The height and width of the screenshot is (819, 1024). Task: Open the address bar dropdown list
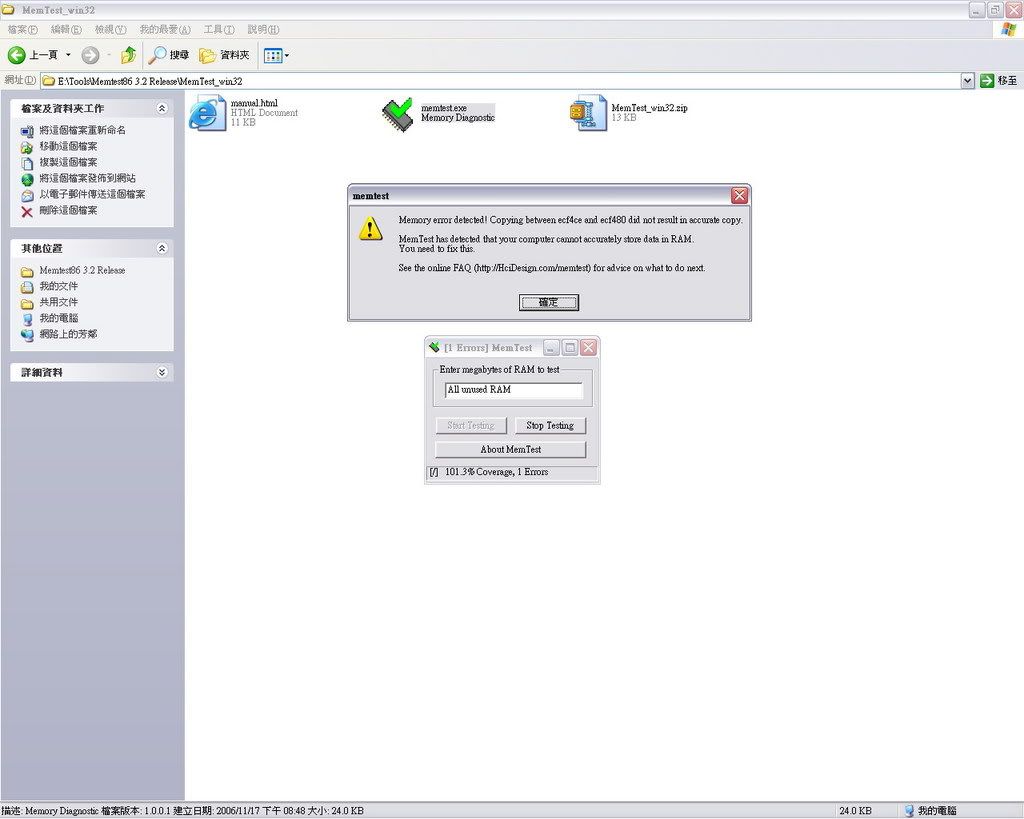pos(967,80)
